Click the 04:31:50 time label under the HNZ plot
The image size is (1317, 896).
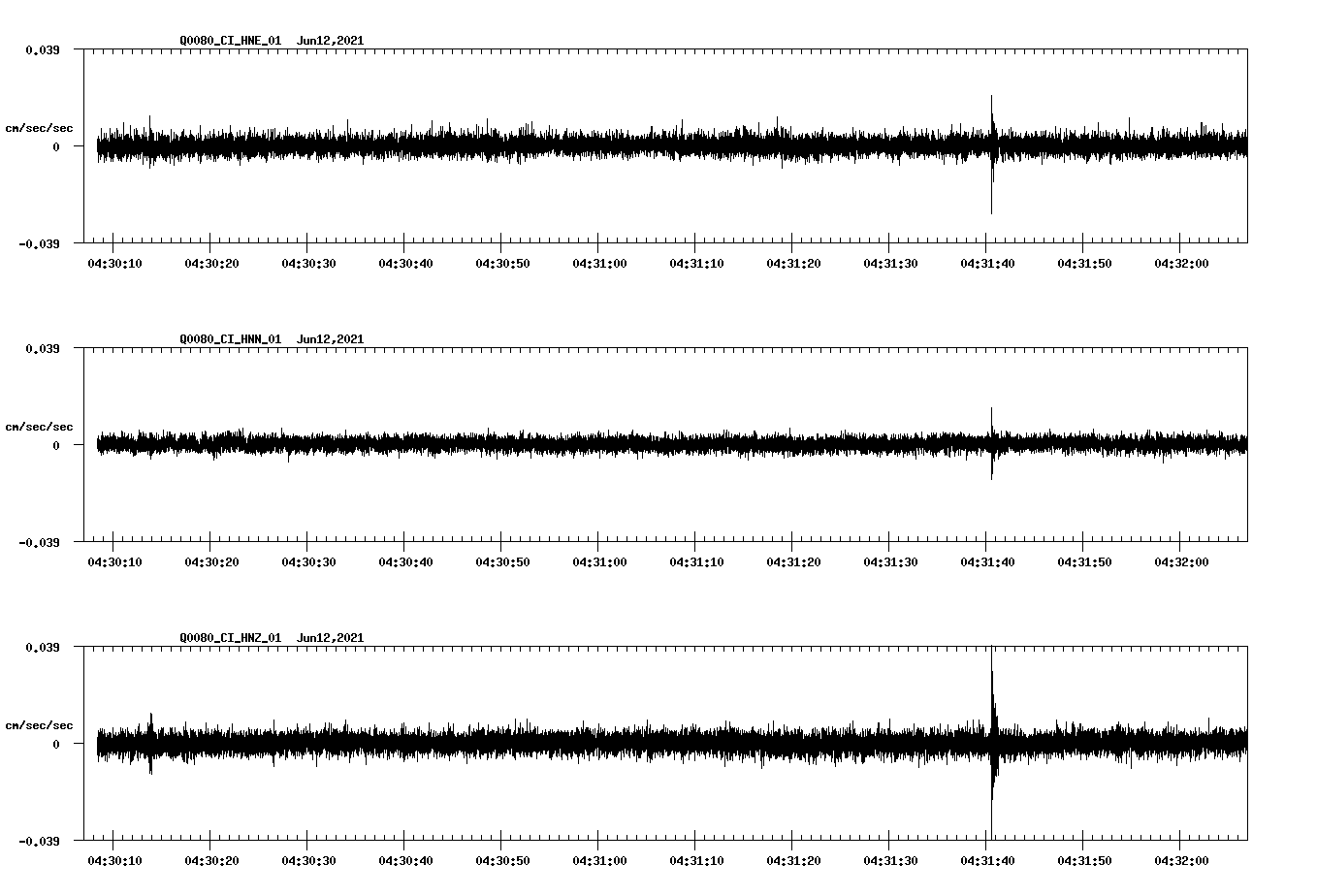1083,860
